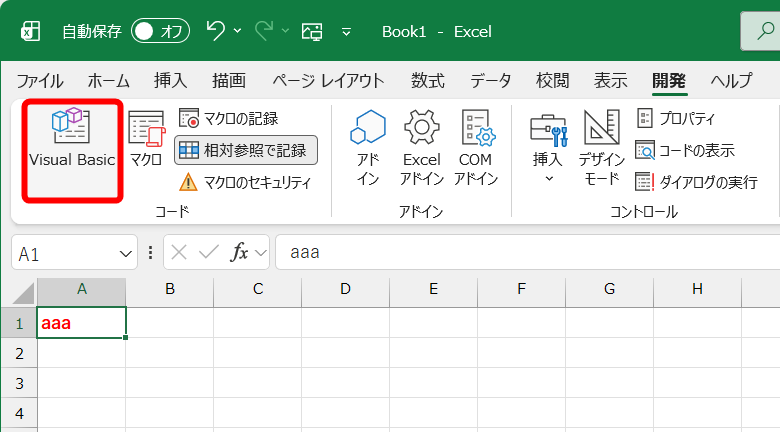Expand the 挿入 controls toolbox dropdown
The height and width of the screenshot is (432, 780).
(x=548, y=148)
